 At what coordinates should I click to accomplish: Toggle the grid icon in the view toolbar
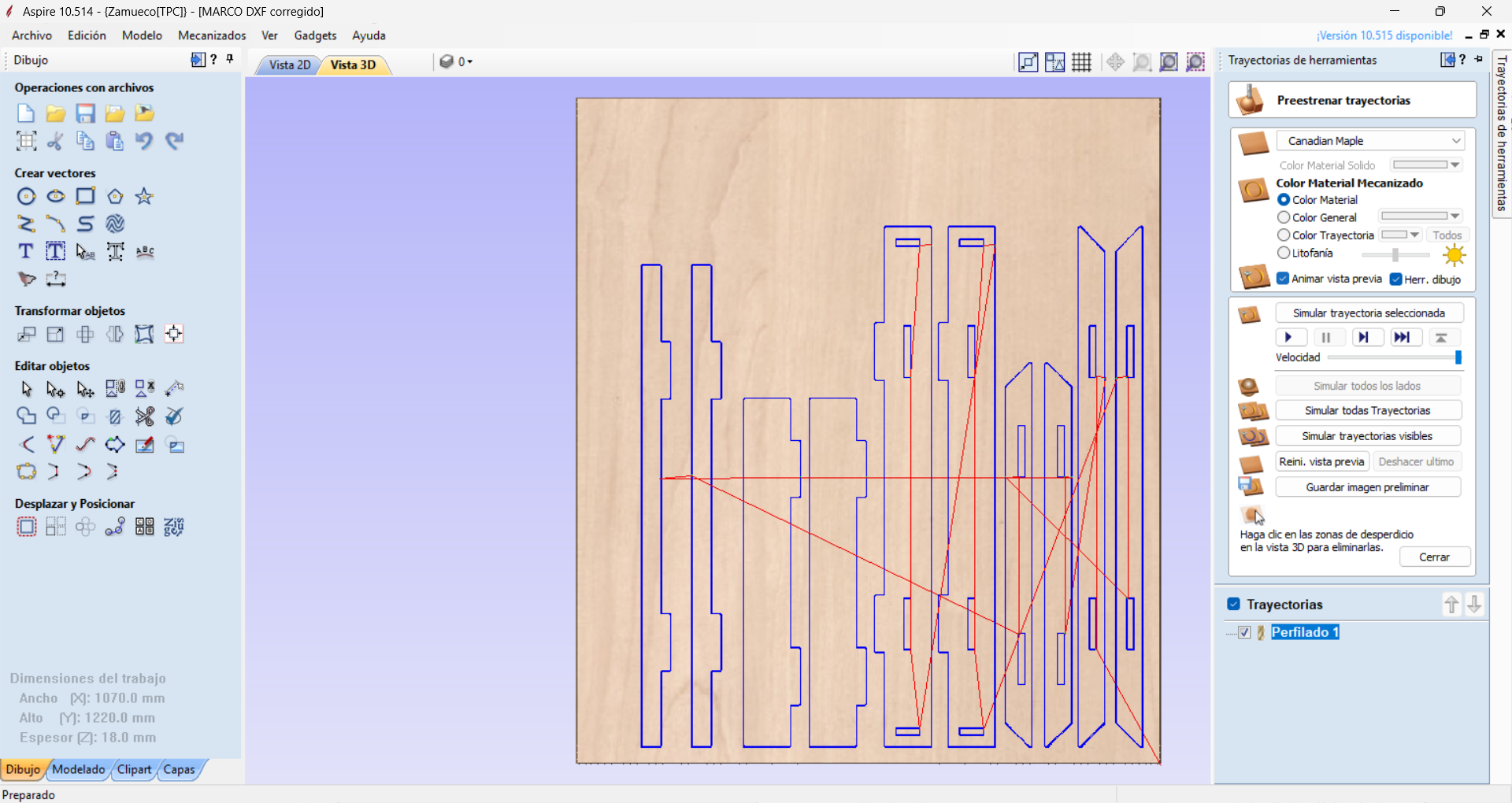1081,62
